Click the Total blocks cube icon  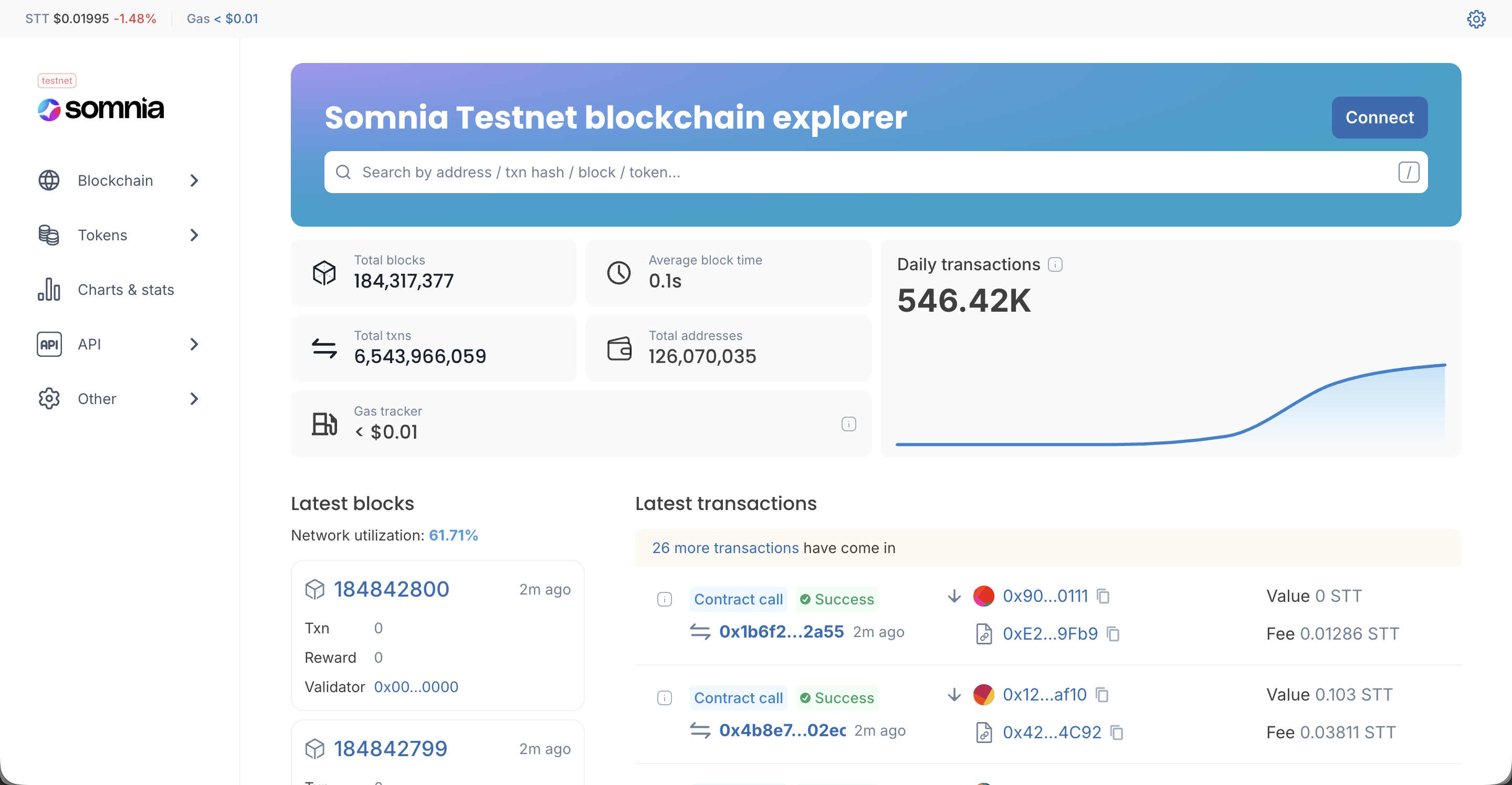324,273
